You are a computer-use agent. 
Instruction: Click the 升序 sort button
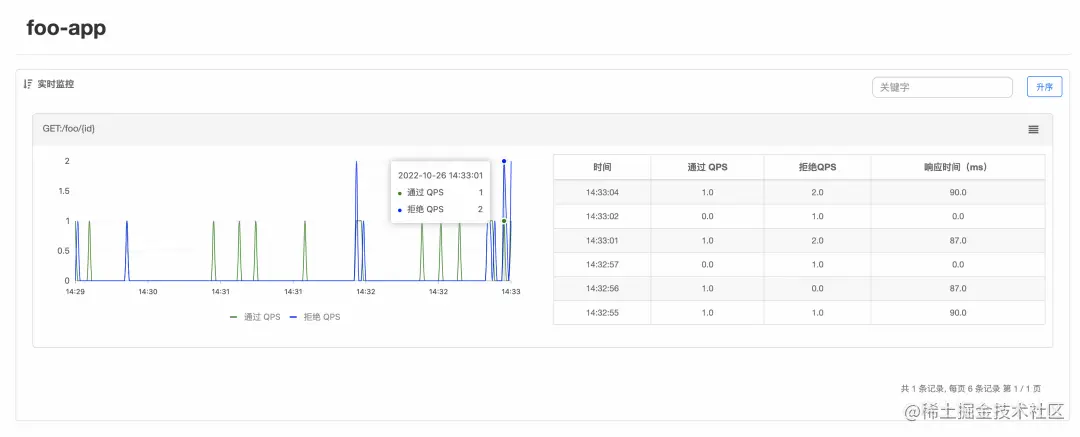[1044, 87]
